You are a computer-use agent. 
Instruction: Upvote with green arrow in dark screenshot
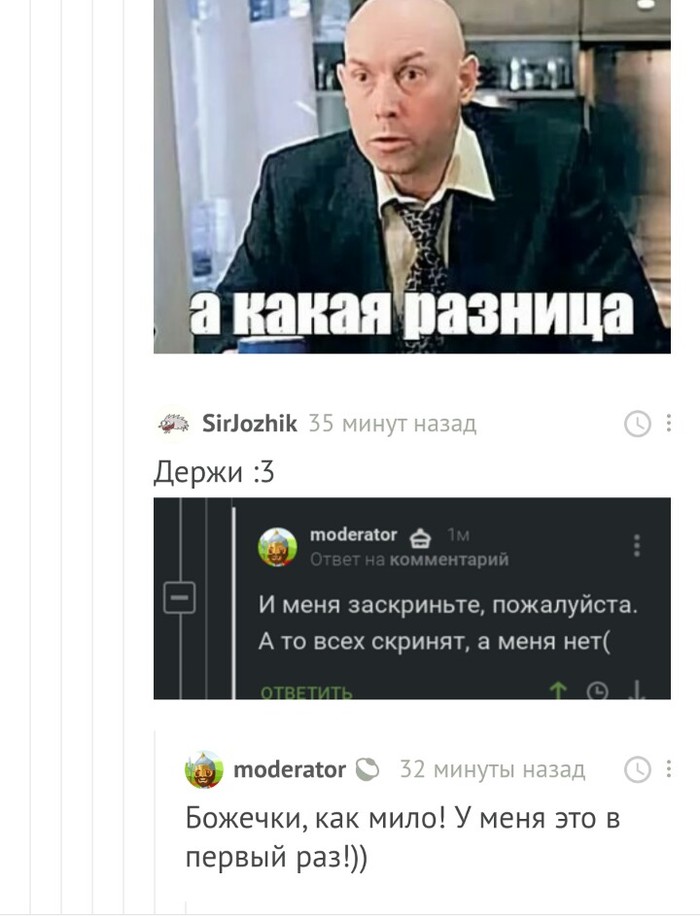[x=558, y=691]
